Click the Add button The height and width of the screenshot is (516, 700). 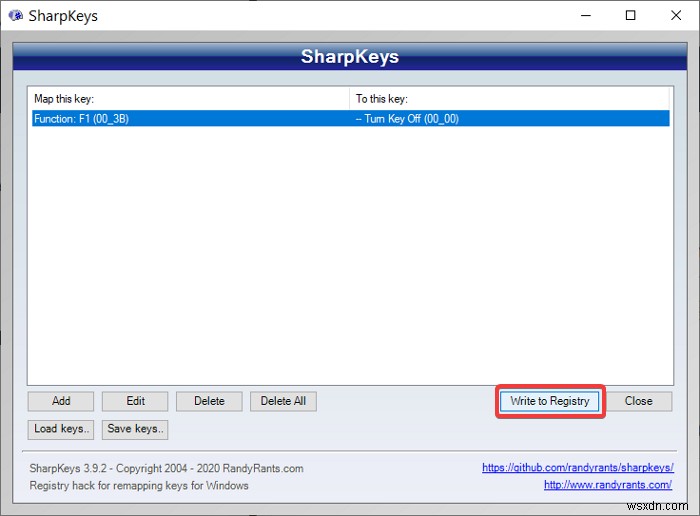(x=61, y=401)
